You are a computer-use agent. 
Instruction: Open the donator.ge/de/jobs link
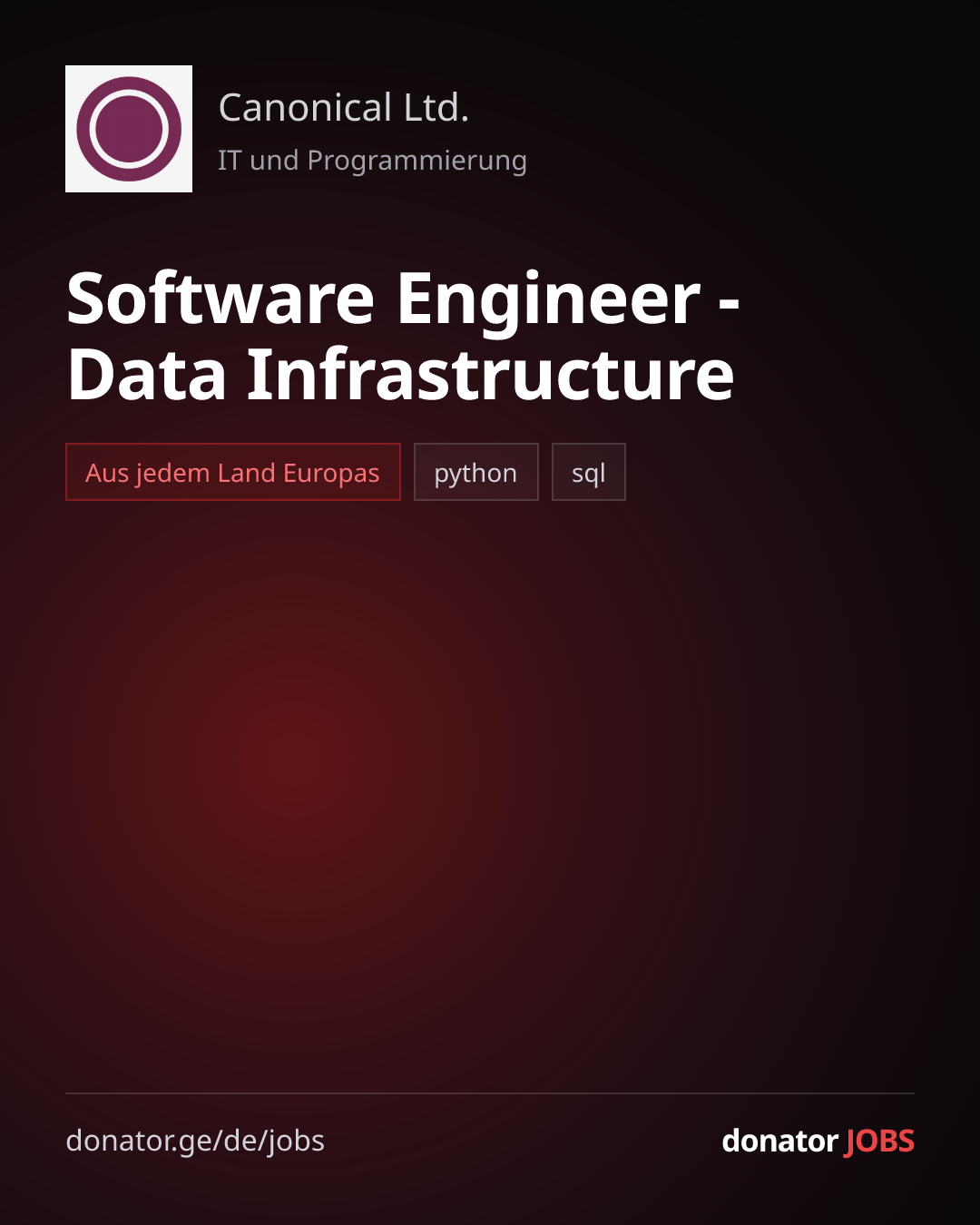coord(195,1141)
